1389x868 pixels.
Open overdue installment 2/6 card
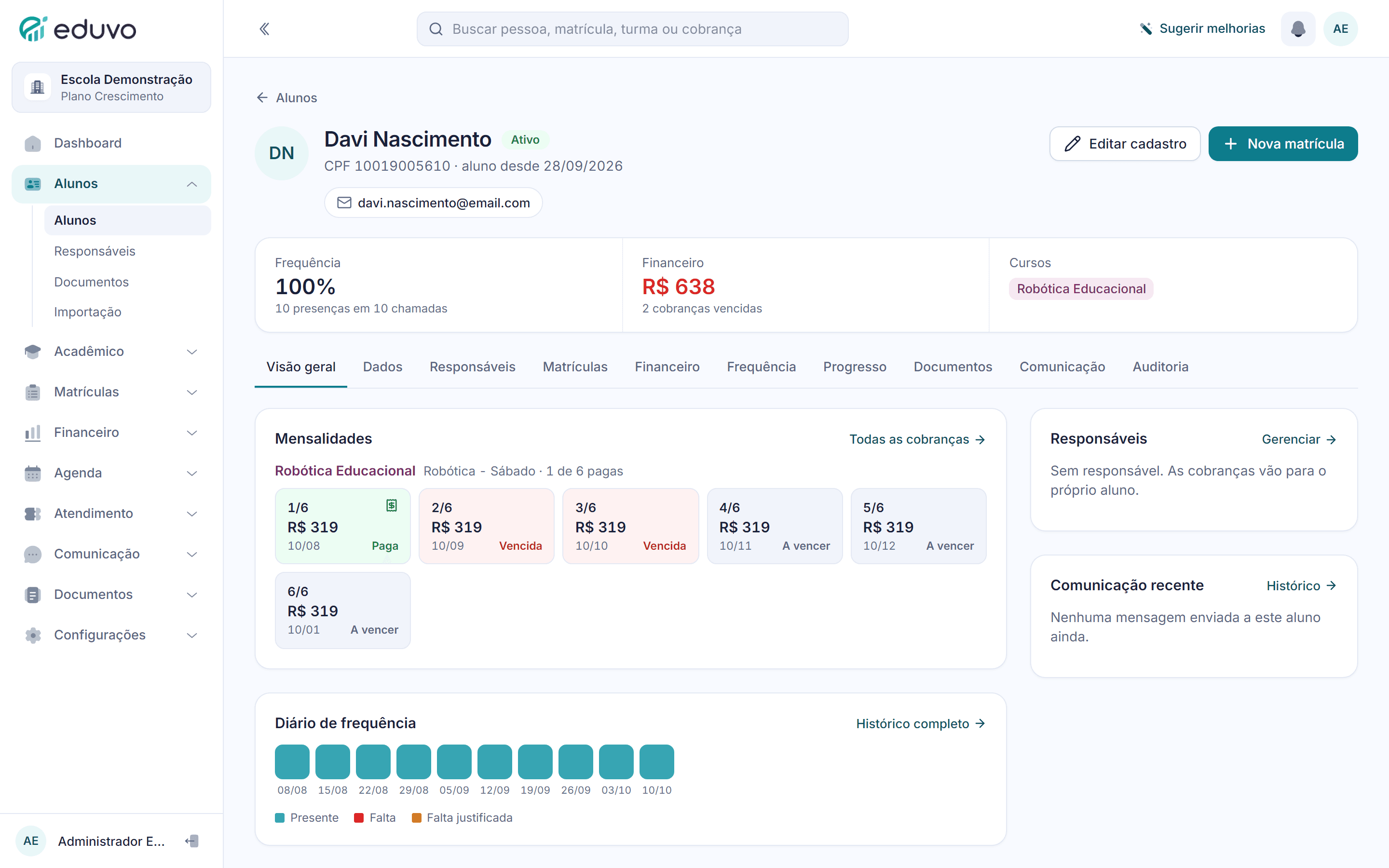(x=486, y=526)
